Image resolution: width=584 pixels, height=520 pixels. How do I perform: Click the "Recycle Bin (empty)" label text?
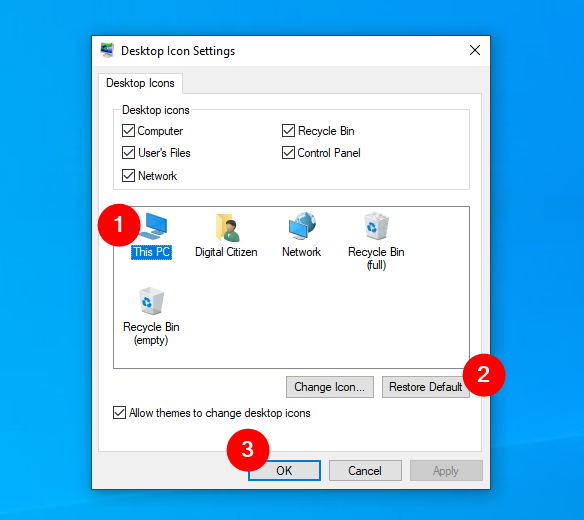pyautogui.click(x=151, y=333)
